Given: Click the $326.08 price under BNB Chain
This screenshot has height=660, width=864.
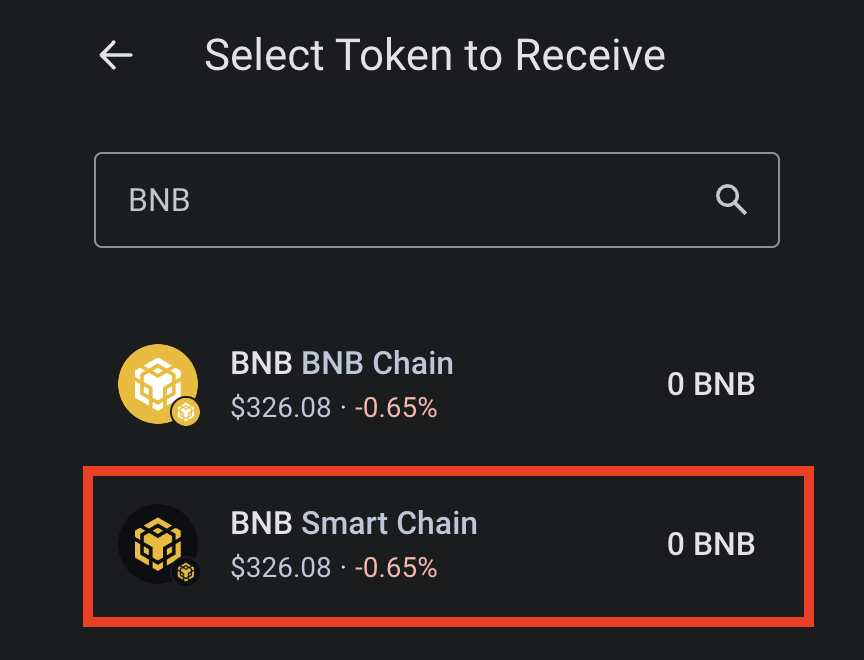Looking at the screenshot, I should (x=280, y=408).
